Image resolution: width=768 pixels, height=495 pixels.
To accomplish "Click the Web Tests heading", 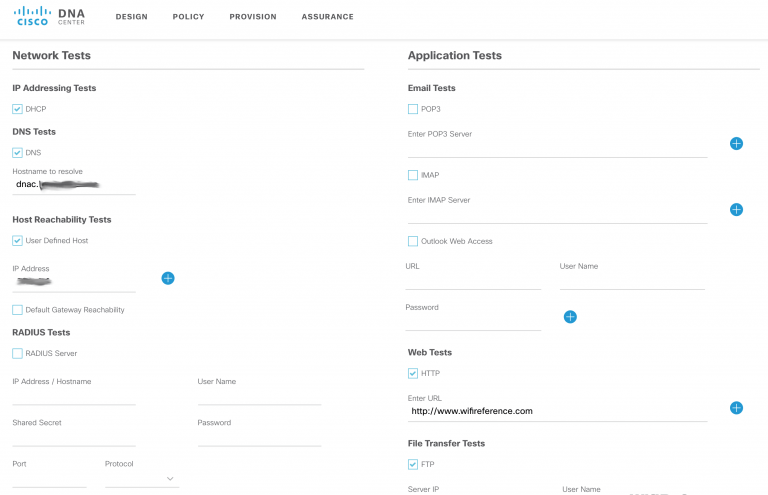I will (x=430, y=352).
